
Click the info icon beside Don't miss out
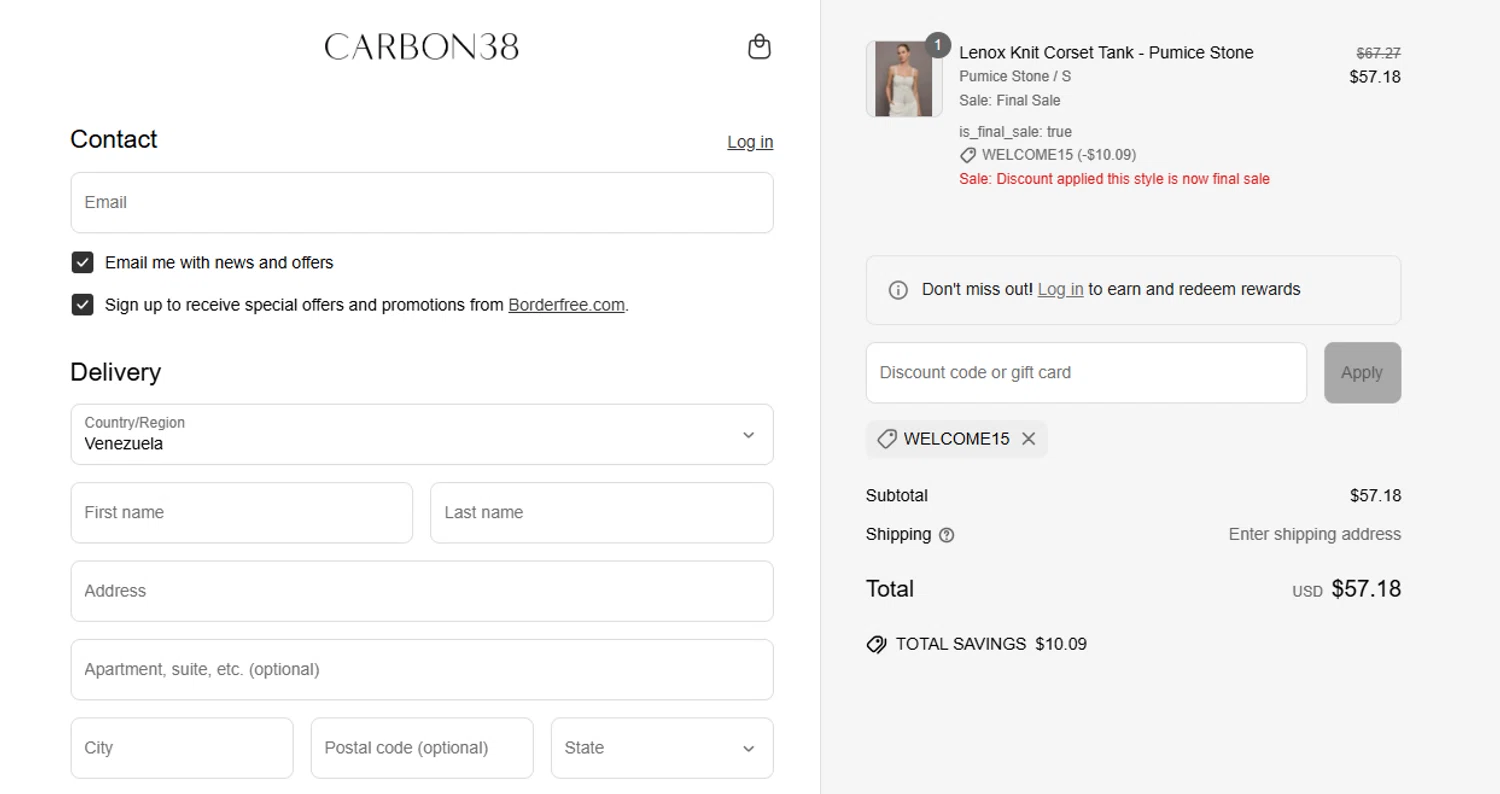[x=898, y=290]
